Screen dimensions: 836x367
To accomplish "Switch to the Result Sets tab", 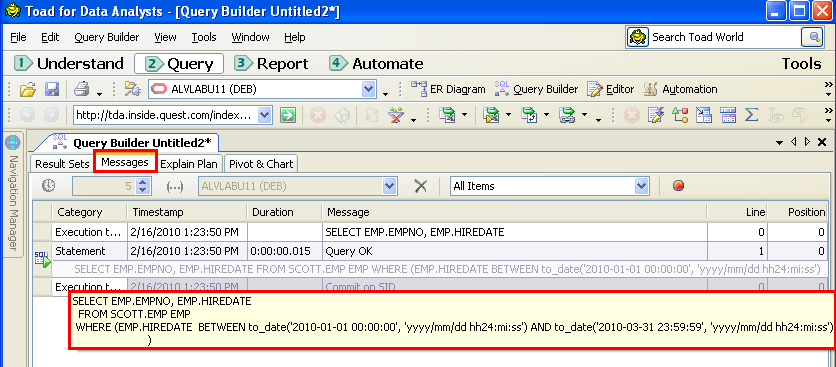I will [62, 164].
